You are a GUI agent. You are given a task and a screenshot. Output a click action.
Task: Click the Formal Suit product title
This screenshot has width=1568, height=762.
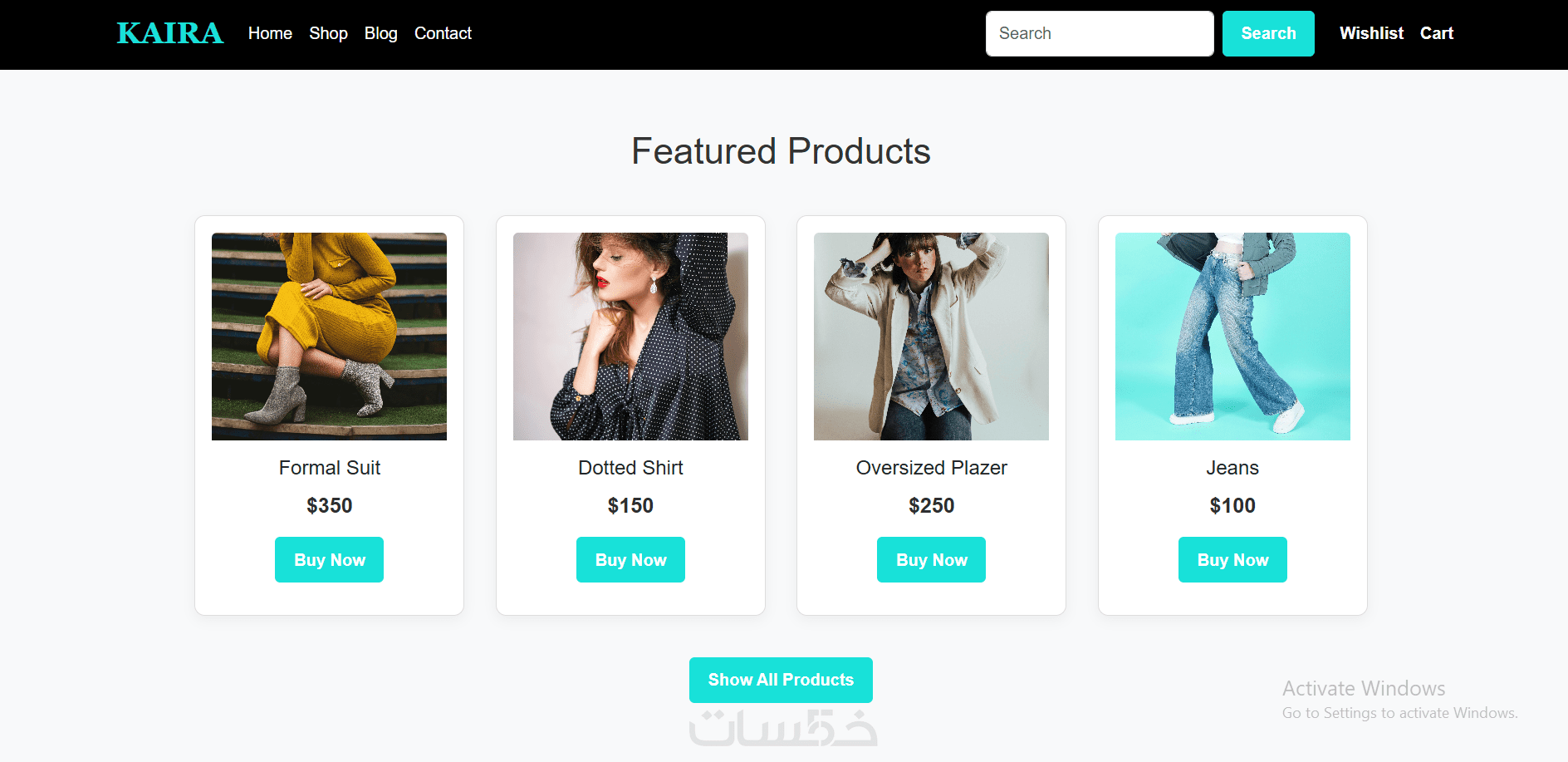pyautogui.click(x=329, y=468)
